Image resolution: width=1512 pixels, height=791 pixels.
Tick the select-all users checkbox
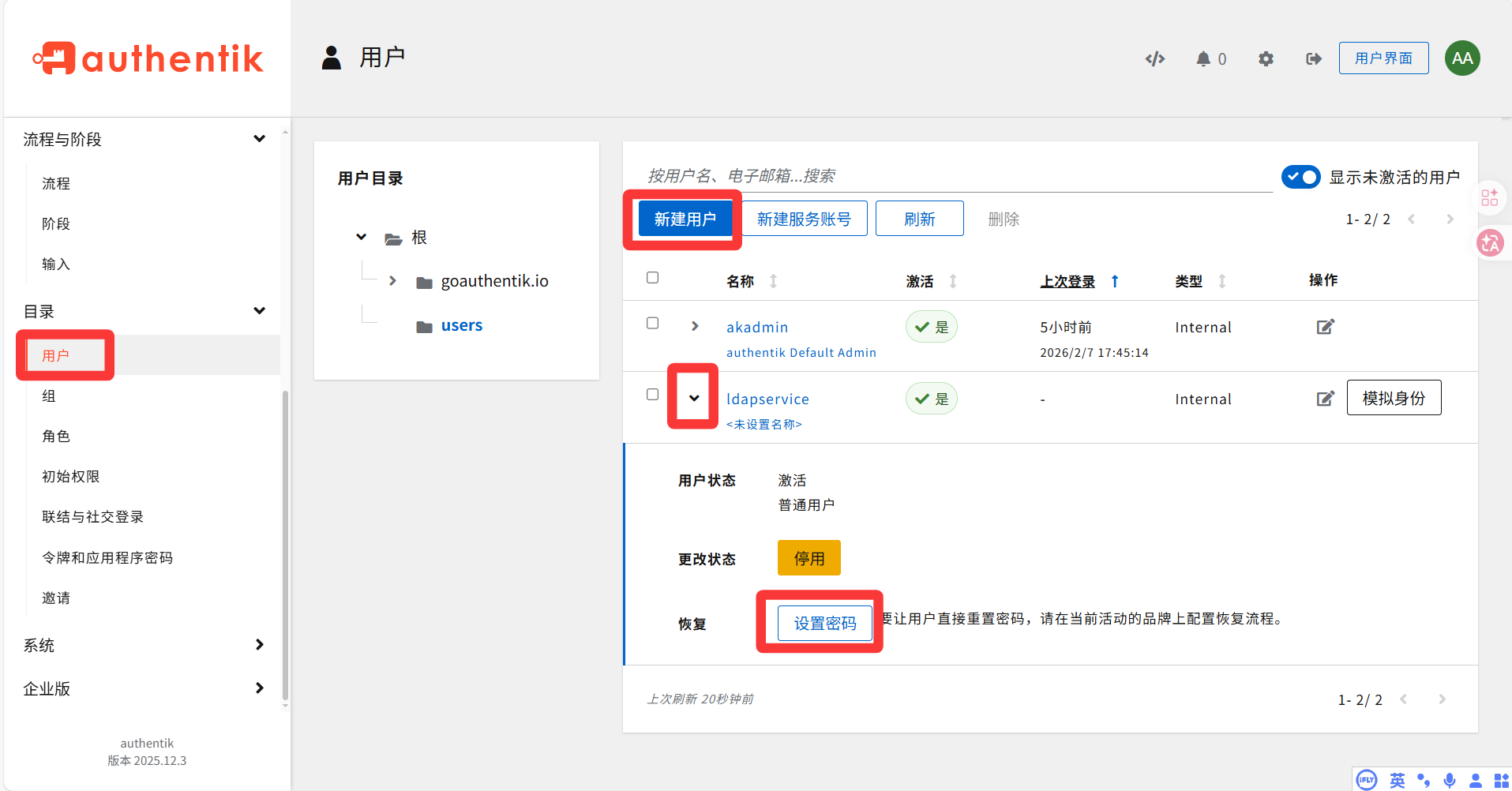652,278
